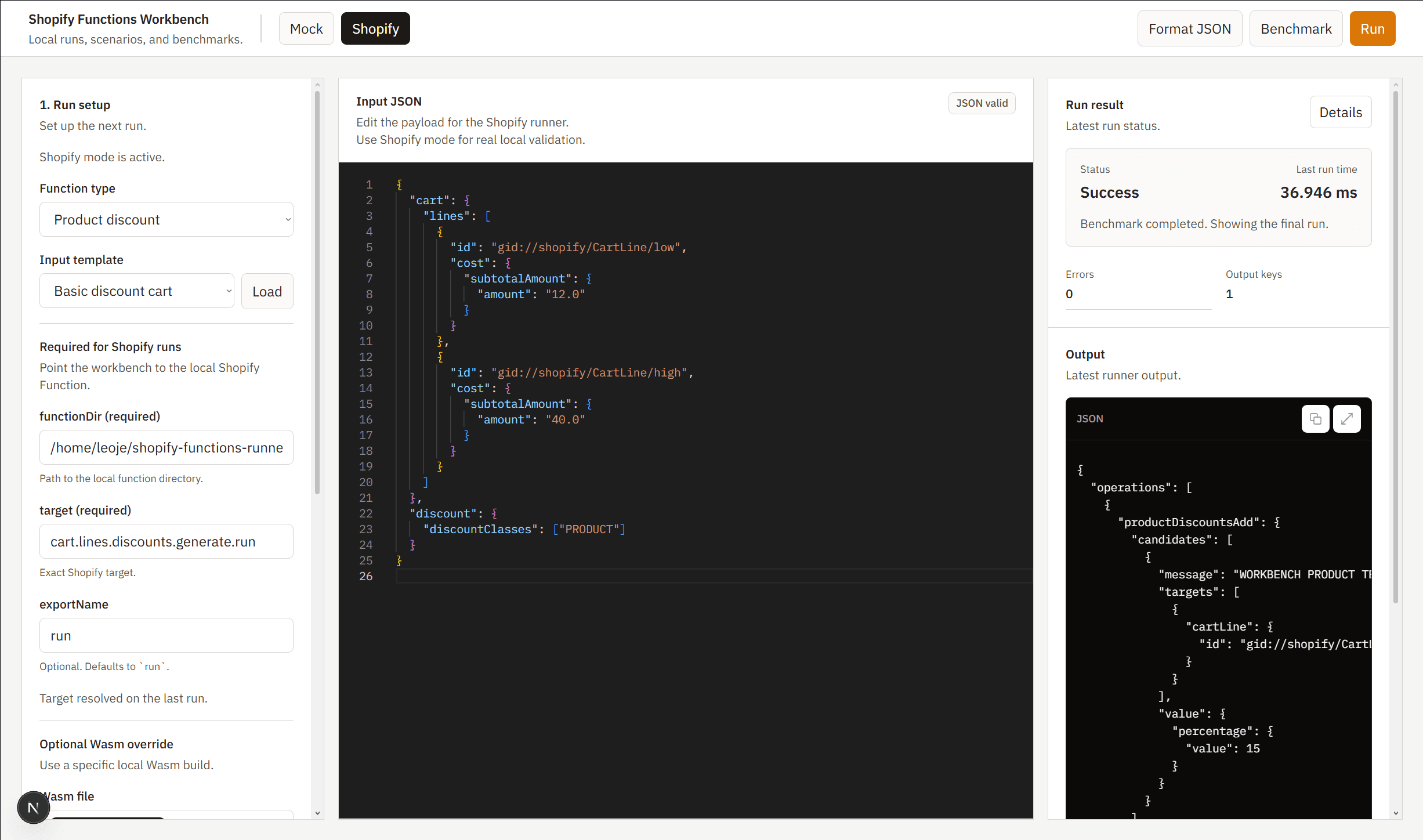Switch to Shopify mode
The width and height of the screenshot is (1423, 840).
[375, 28]
